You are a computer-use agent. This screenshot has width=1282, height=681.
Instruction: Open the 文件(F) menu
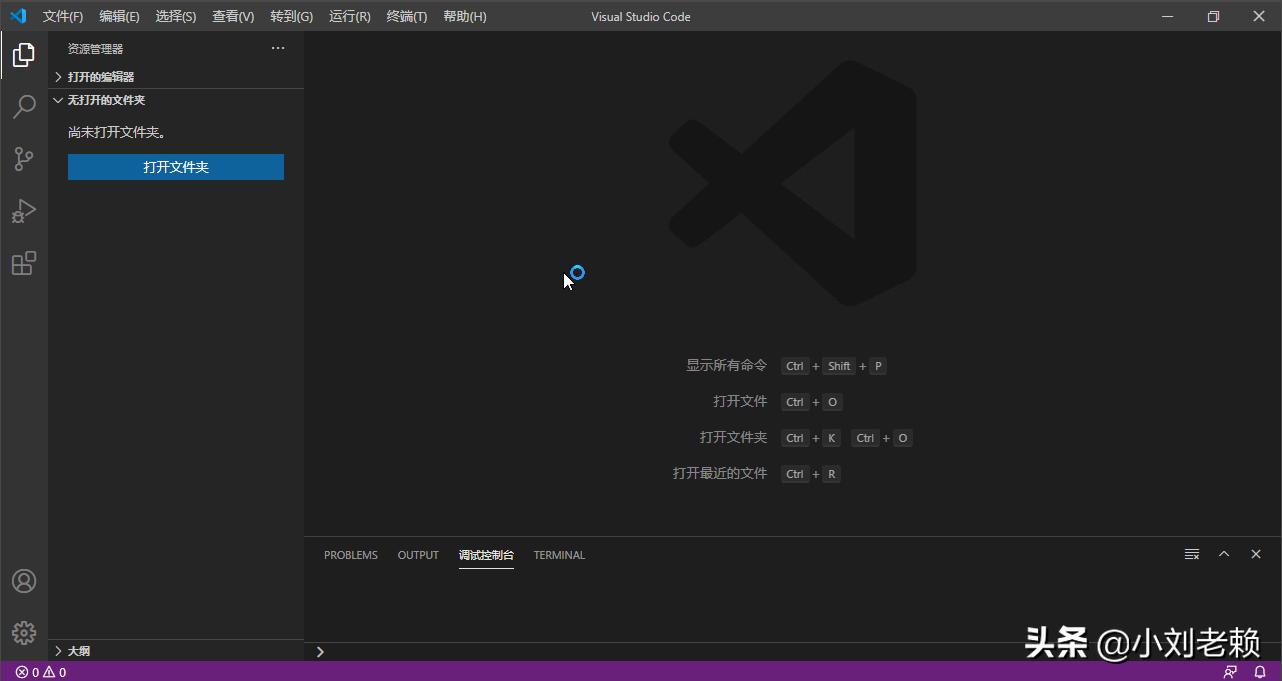click(x=62, y=16)
